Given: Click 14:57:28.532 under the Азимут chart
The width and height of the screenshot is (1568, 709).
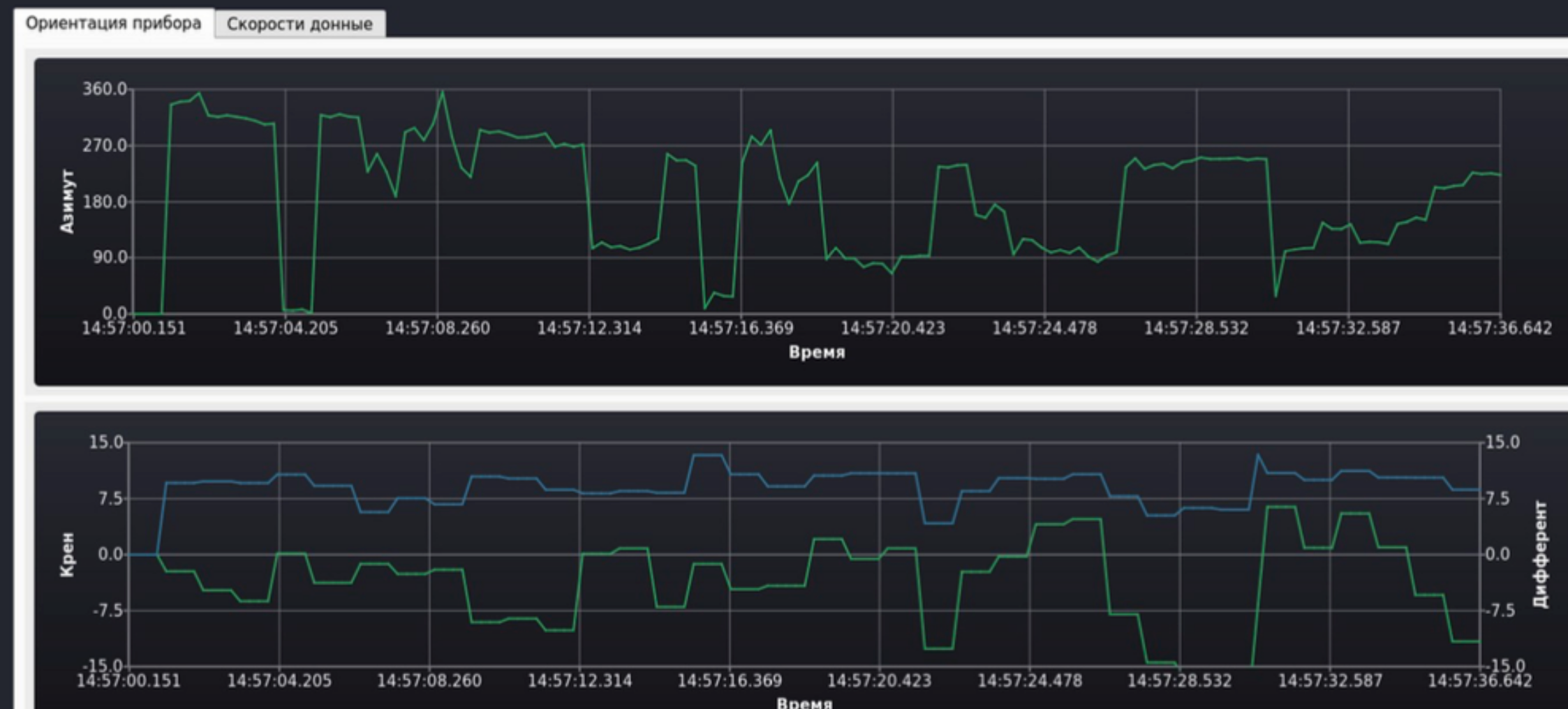Looking at the screenshot, I should point(1197,328).
